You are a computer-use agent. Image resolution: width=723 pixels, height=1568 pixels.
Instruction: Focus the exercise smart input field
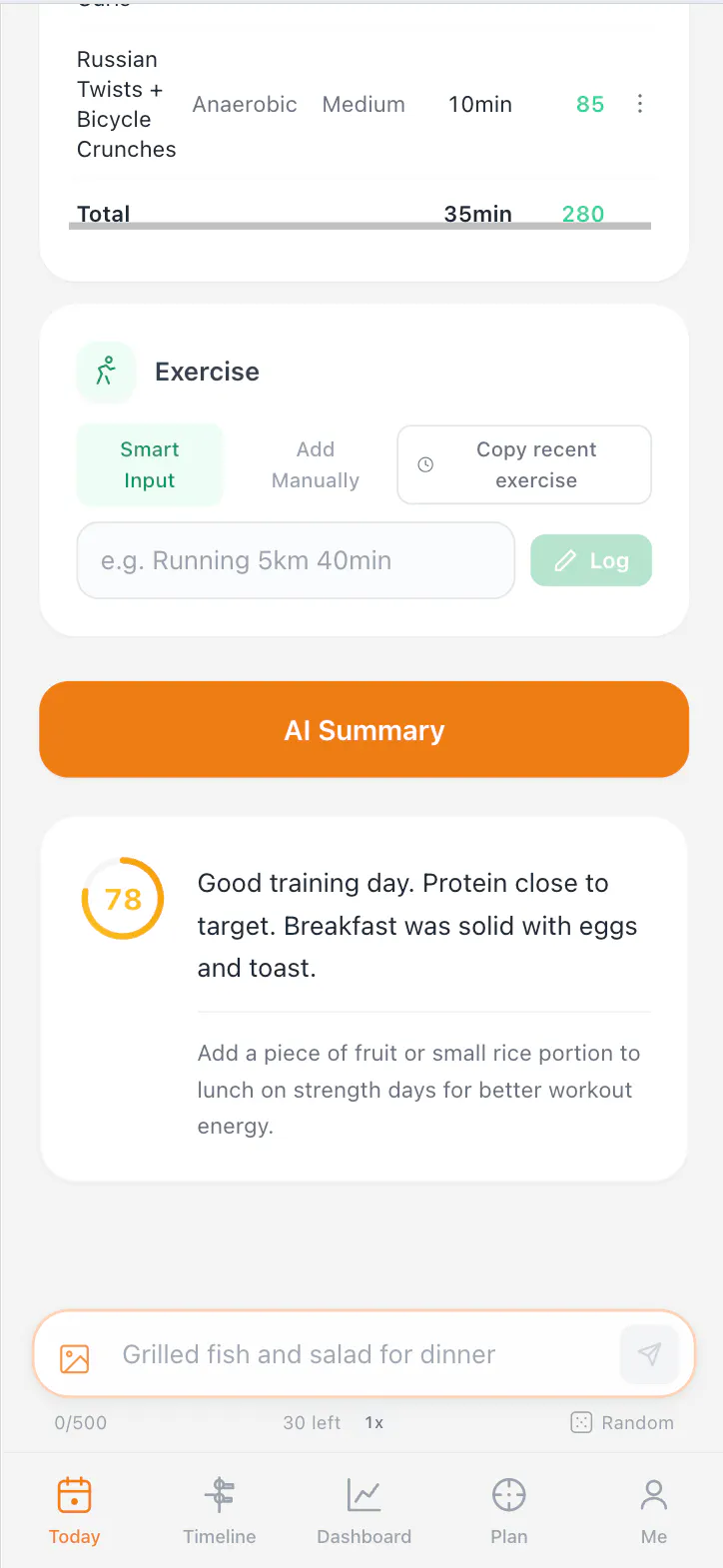pos(296,560)
